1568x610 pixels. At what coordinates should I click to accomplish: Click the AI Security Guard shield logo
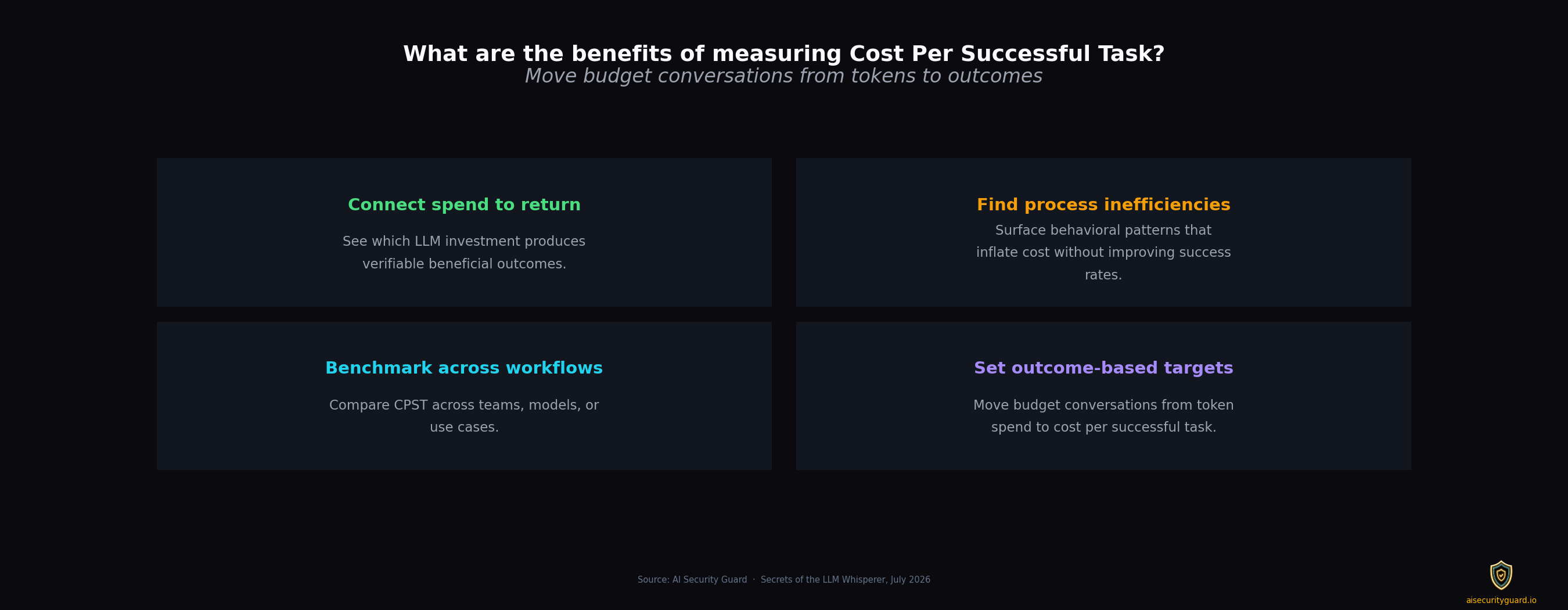click(1501, 575)
